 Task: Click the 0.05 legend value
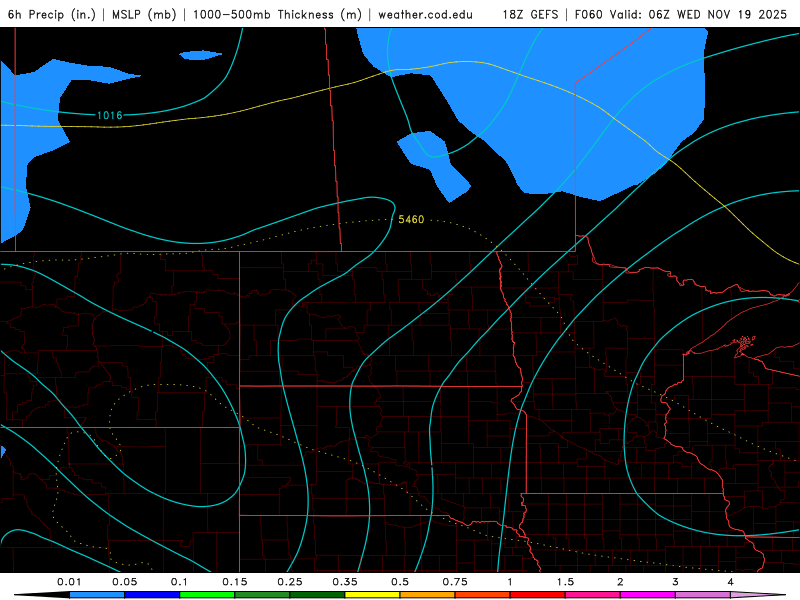pos(124,582)
